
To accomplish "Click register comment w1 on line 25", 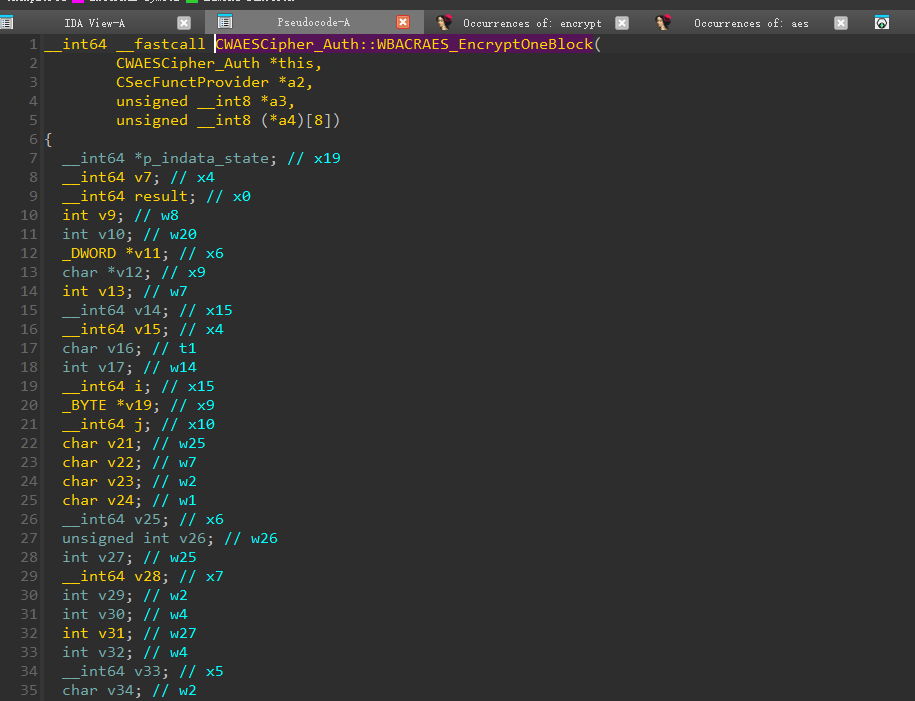I will [187, 500].
